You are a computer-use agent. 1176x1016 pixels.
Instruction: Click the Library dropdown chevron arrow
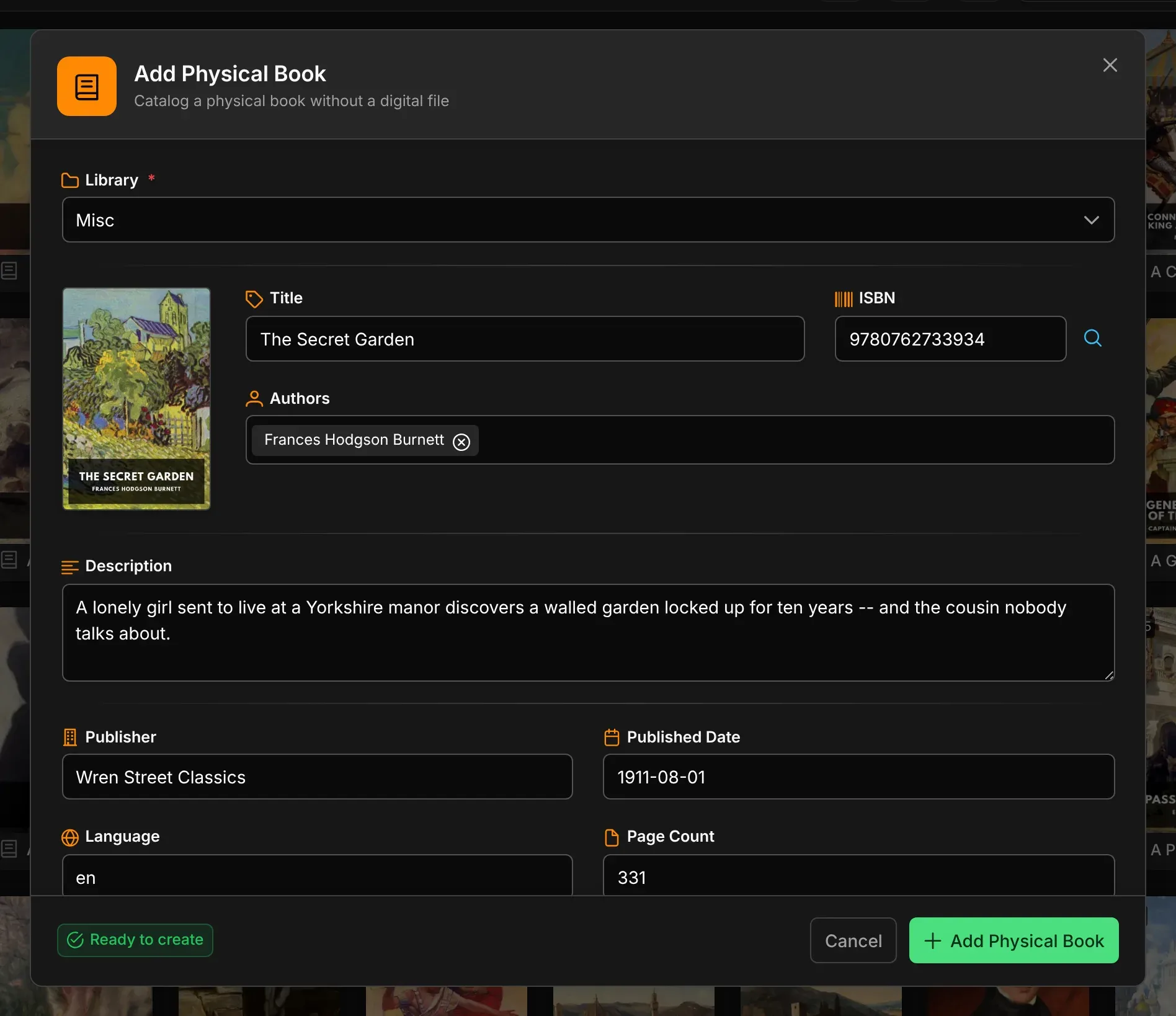coord(1092,220)
